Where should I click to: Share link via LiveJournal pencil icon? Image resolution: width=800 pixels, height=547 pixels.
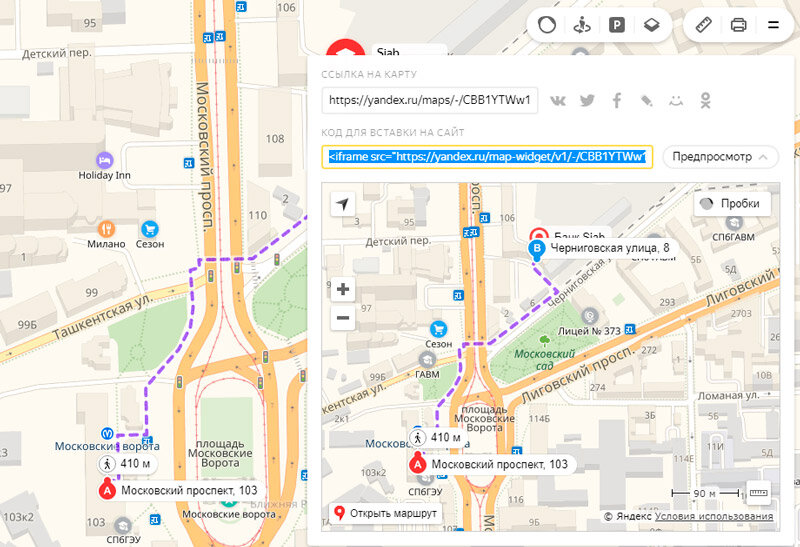click(x=646, y=101)
